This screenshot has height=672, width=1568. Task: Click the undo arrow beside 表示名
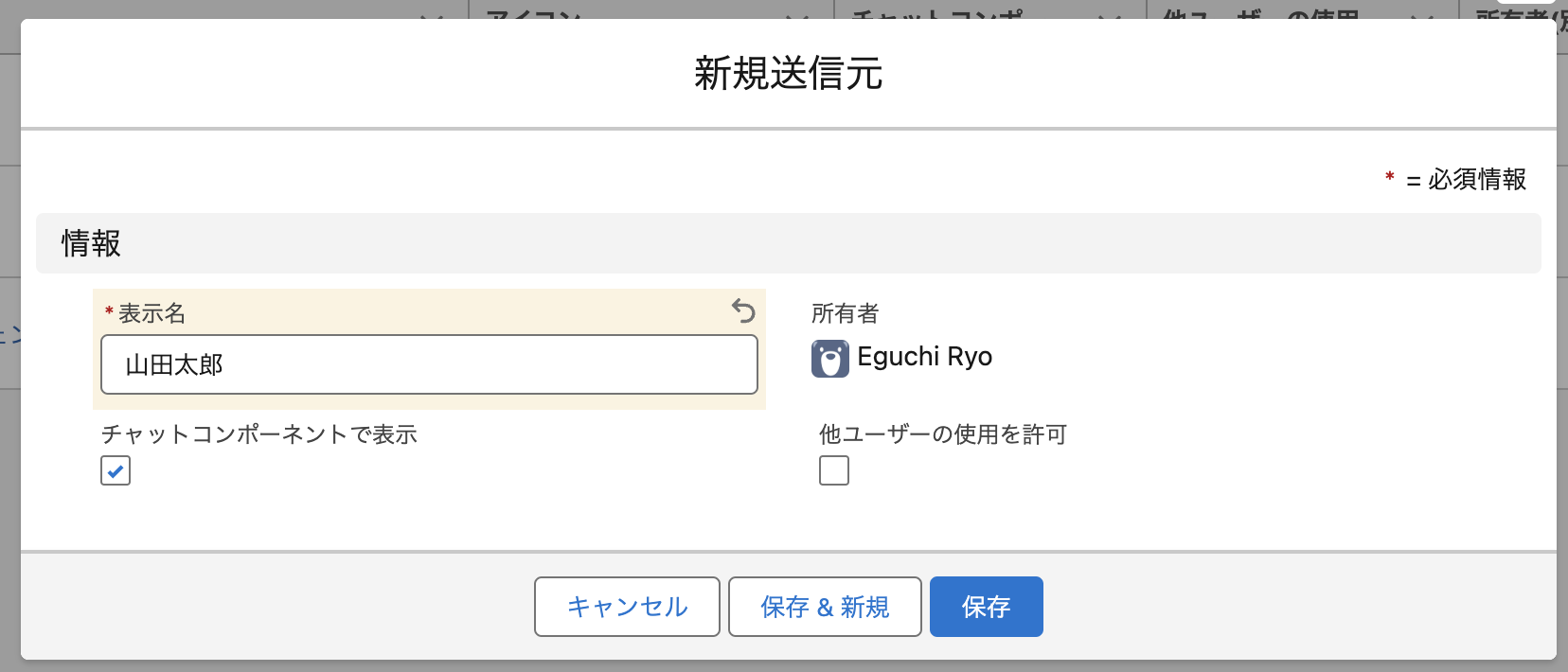point(743,310)
